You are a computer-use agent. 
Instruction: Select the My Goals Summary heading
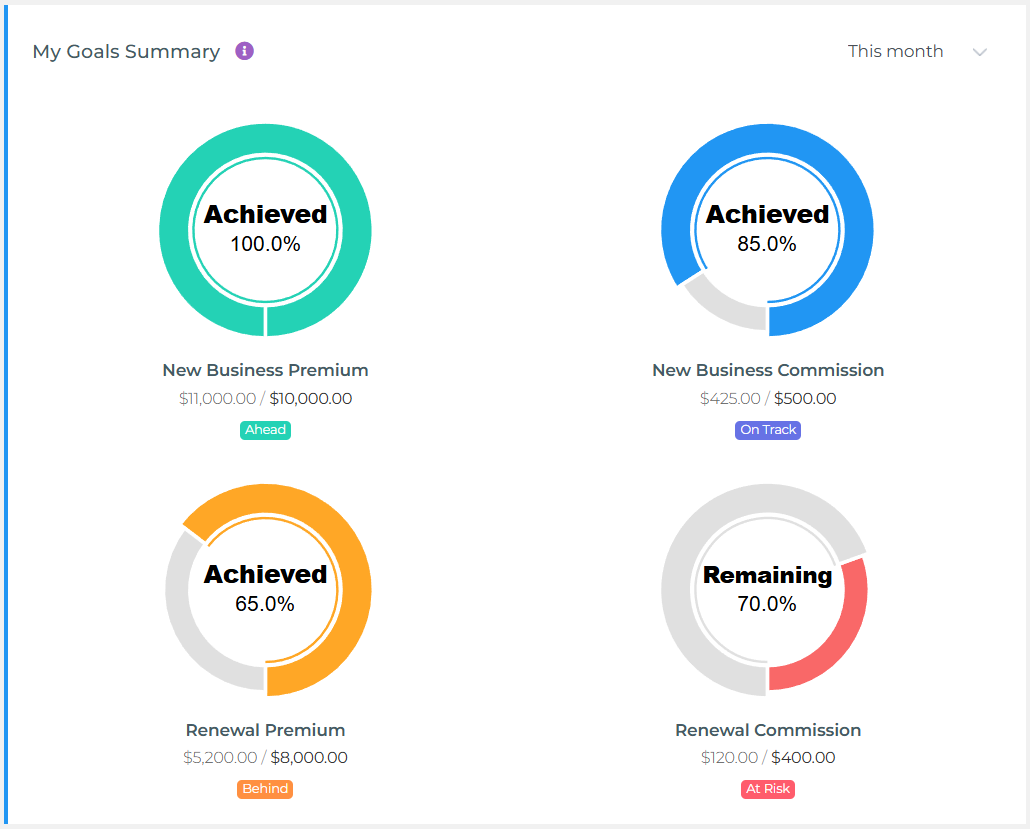(x=126, y=51)
